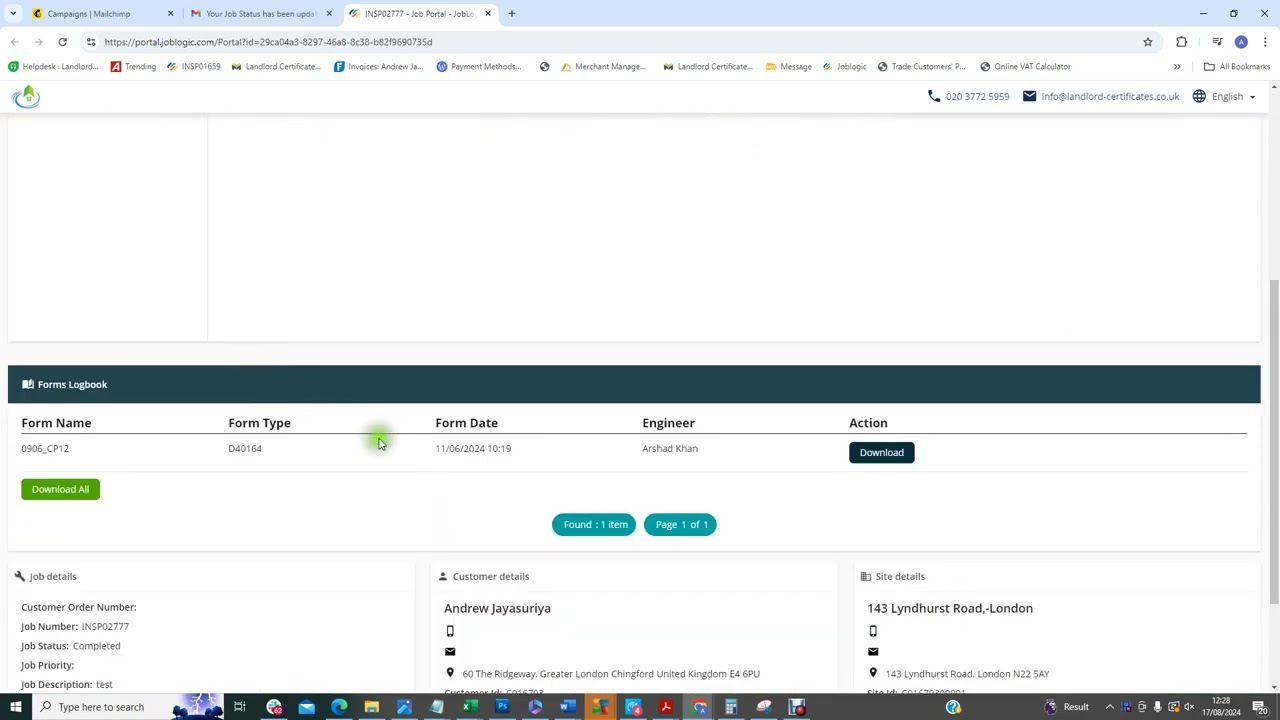Open Photoshop from the Windows taskbar
The height and width of the screenshot is (720, 1280).
click(x=502, y=707)
